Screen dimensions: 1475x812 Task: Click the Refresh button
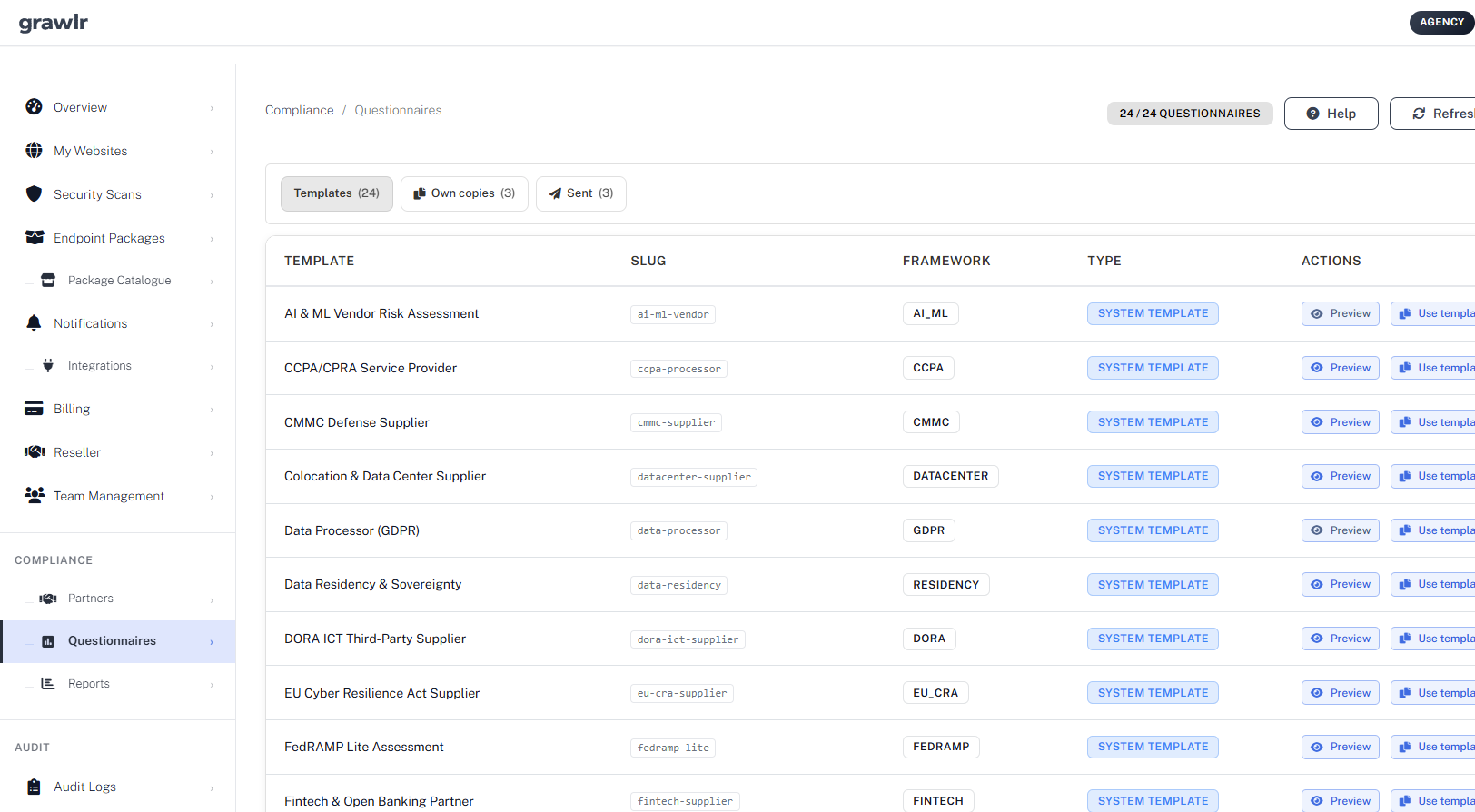(1432, 114)
